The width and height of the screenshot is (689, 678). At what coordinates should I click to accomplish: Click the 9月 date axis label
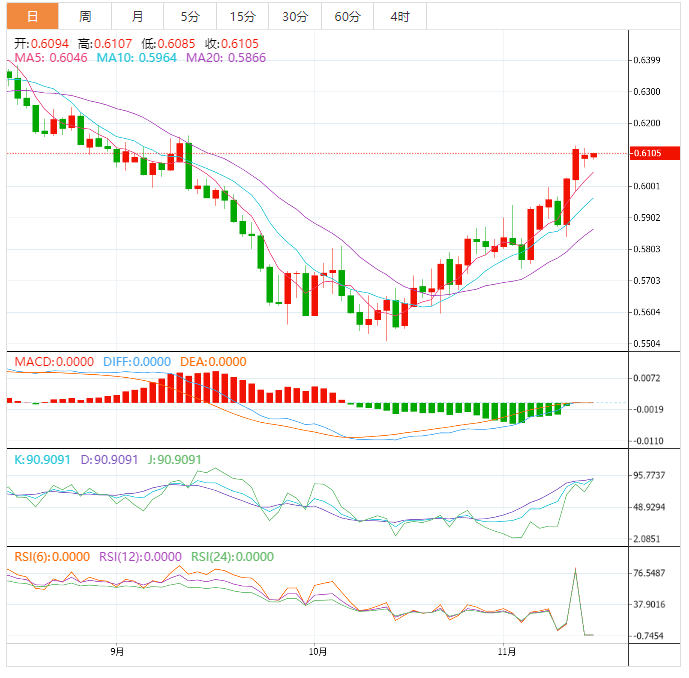pos(117,652)
